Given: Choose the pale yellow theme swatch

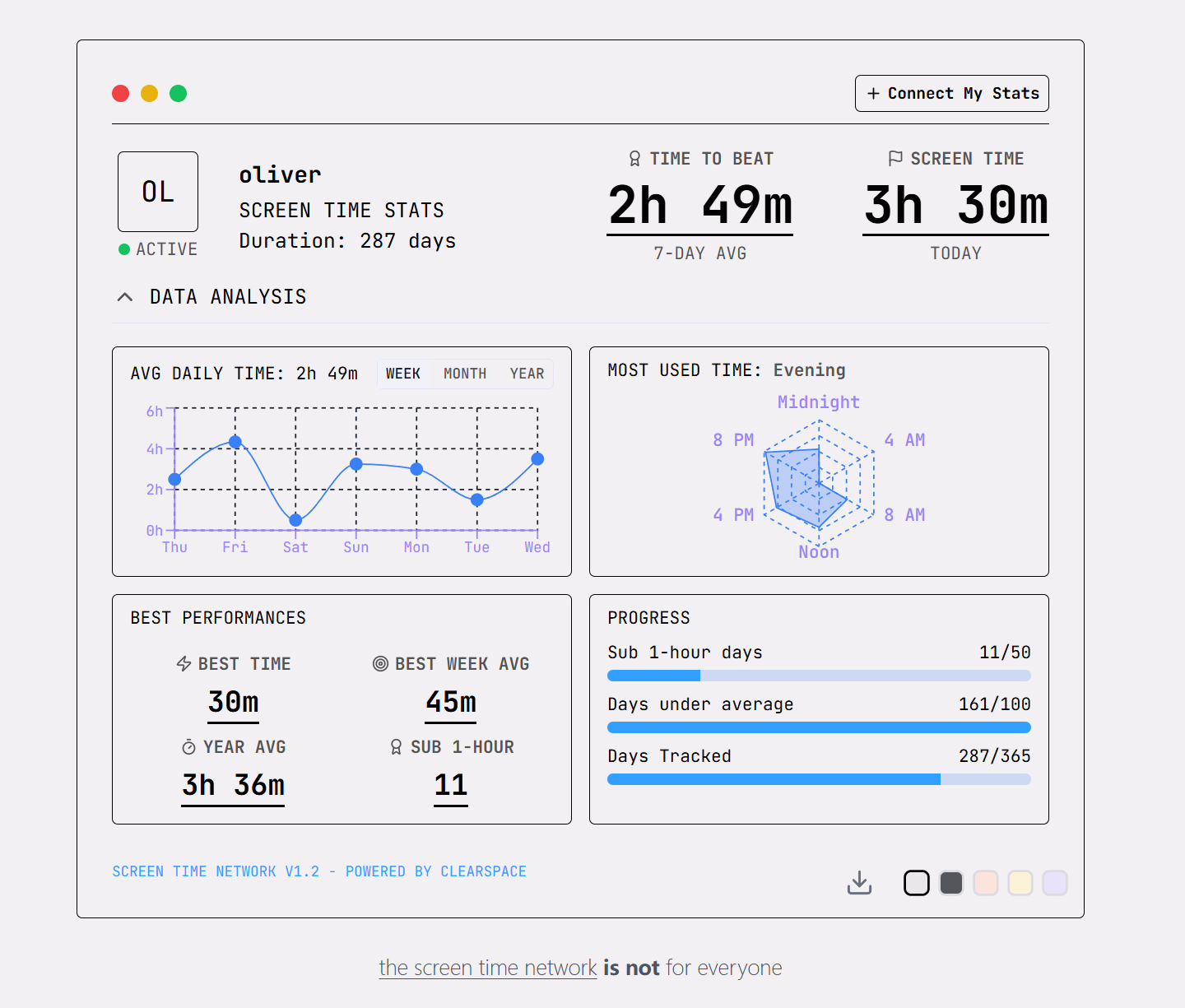Looking at the screenshot, I should [1020, 883].
